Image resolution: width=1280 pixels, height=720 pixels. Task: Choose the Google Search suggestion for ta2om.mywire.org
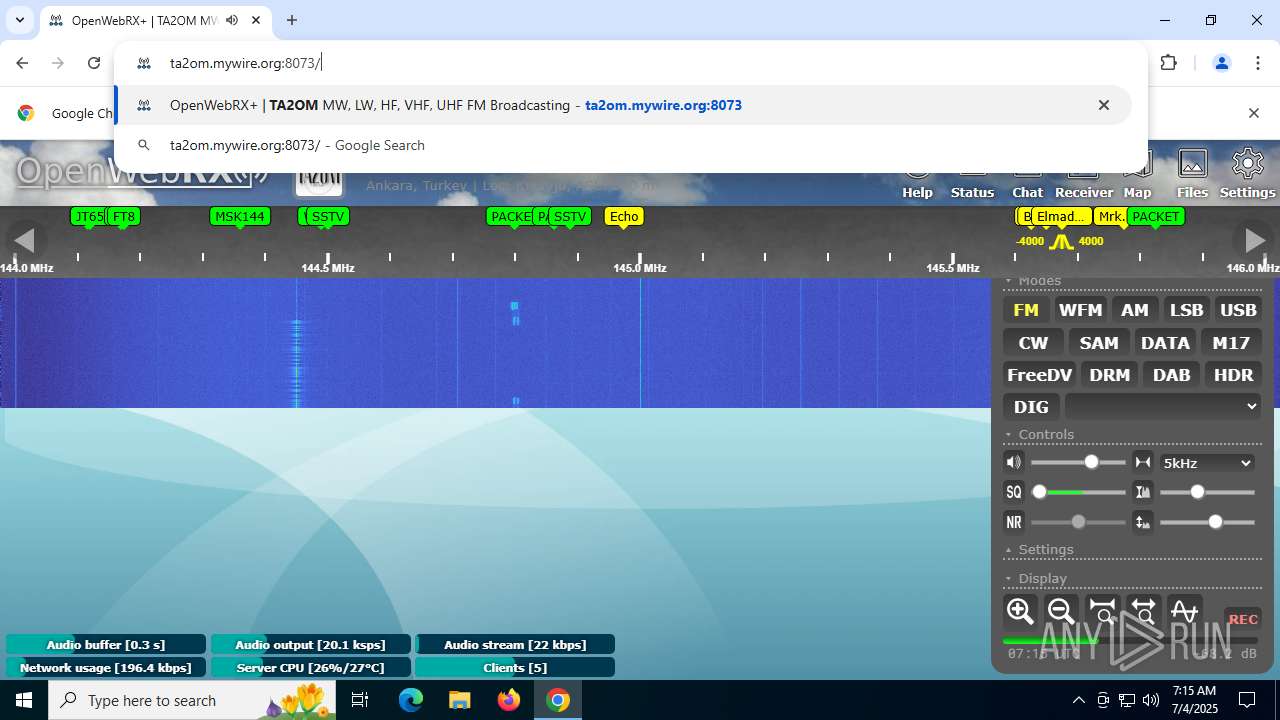pos(623,145)
